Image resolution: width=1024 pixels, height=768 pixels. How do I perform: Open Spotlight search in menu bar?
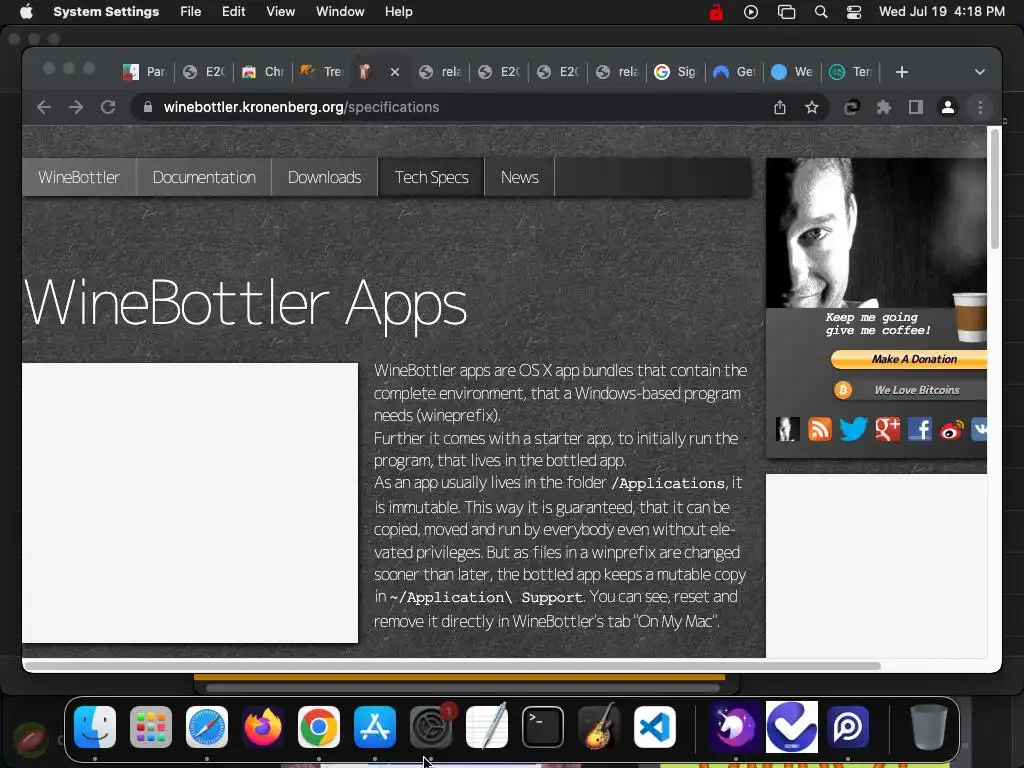pyautogui.click(x=821, y=12)
